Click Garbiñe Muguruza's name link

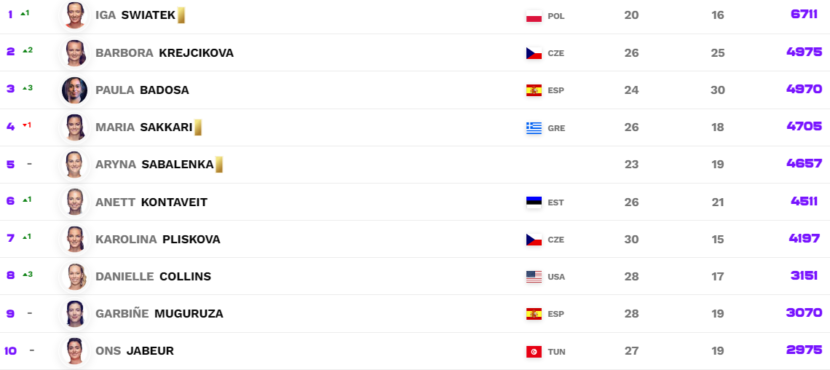(x=159, y=314)
